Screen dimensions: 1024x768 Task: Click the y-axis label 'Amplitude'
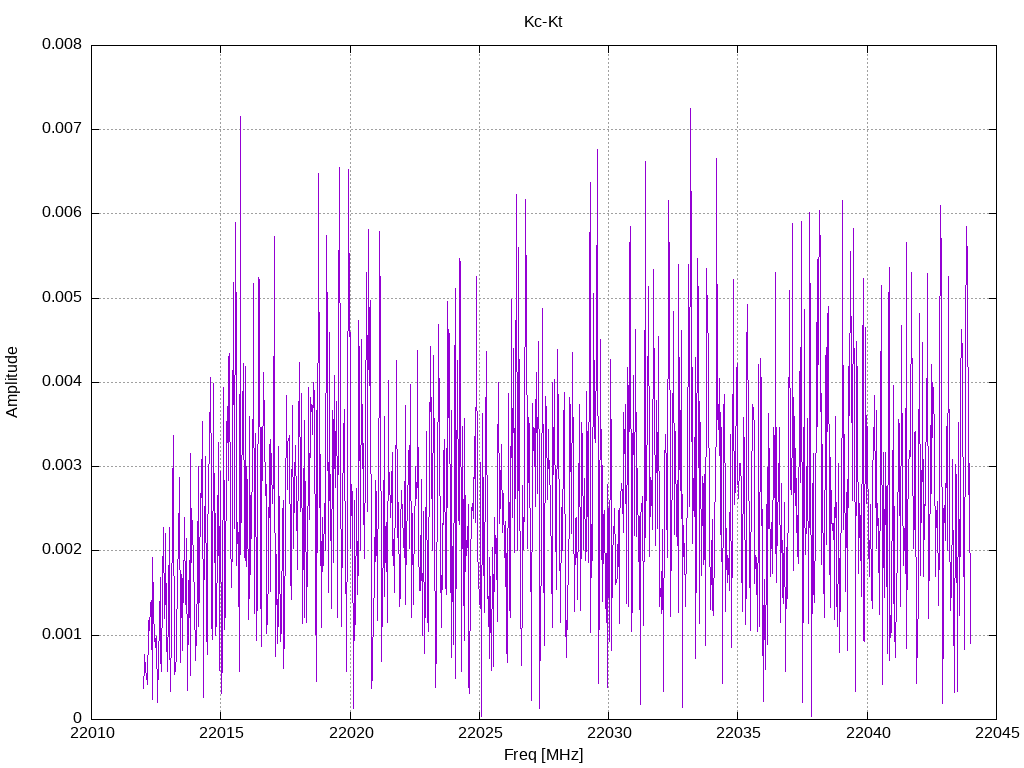pos(12,382)
